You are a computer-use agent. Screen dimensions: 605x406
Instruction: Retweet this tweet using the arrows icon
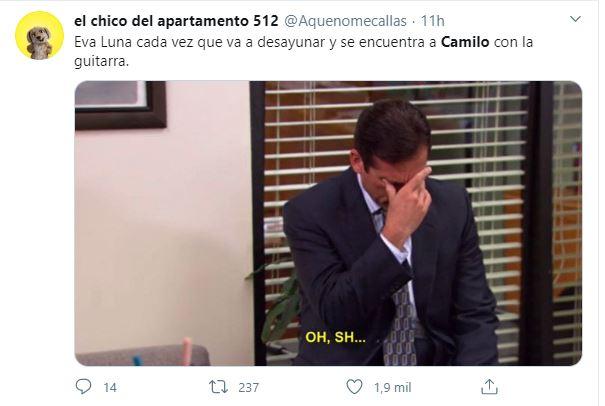[x=218, y=387]
